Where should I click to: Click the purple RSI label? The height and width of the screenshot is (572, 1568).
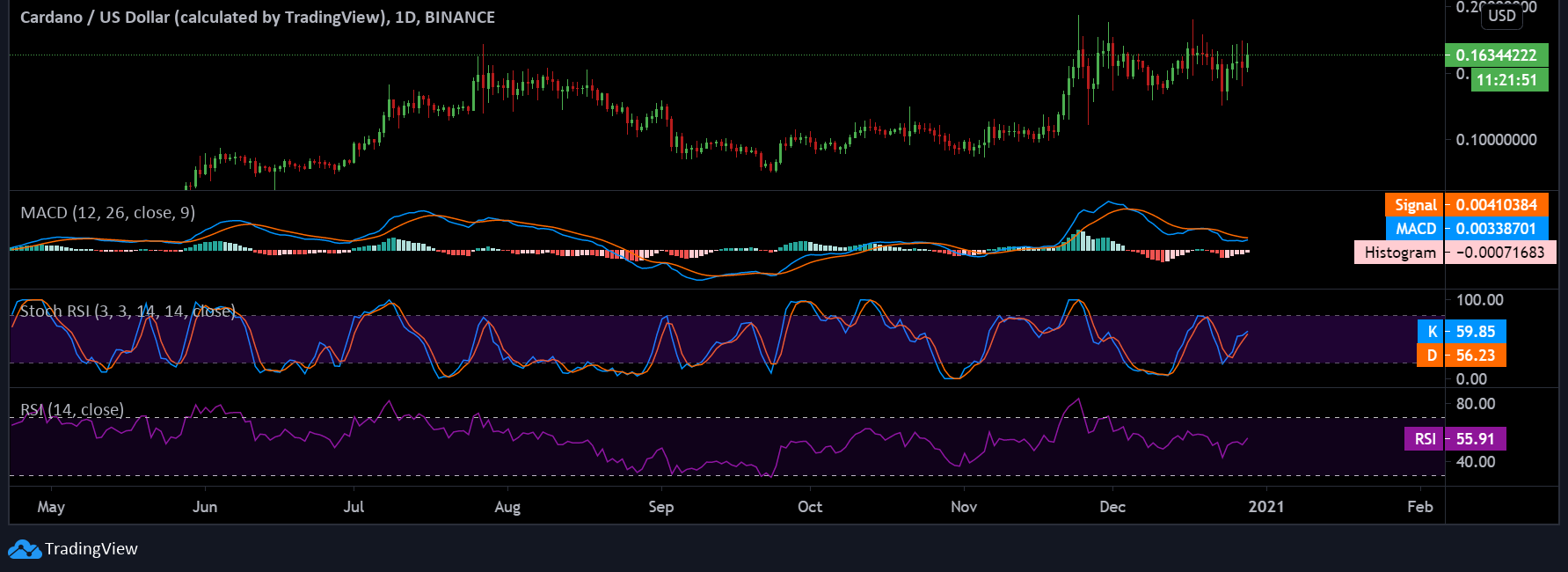(x=1425, y=439)
